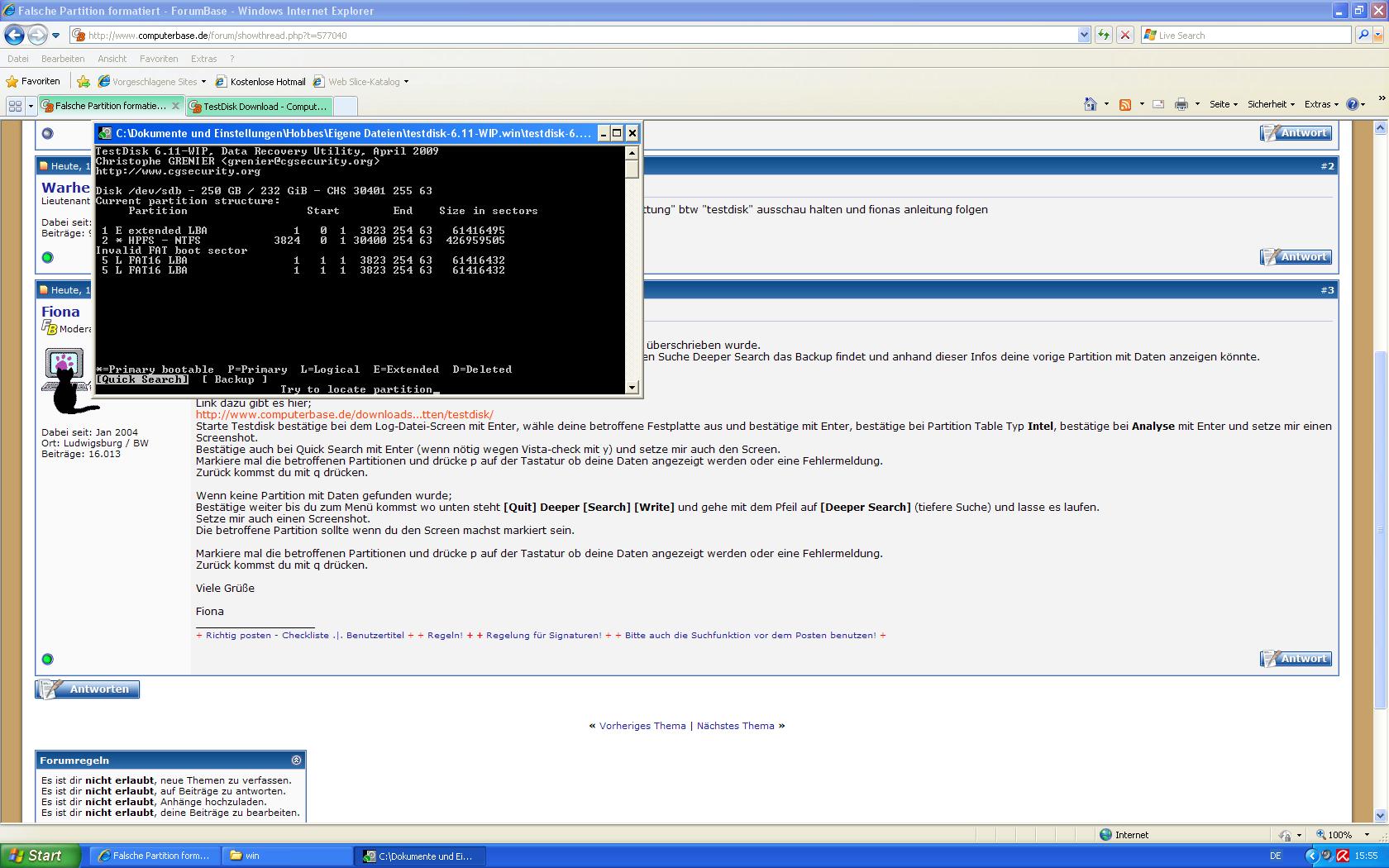Viewport: 1389px width, 868px height.
Task: Click the Antworten button below thread
Action: 88,689
